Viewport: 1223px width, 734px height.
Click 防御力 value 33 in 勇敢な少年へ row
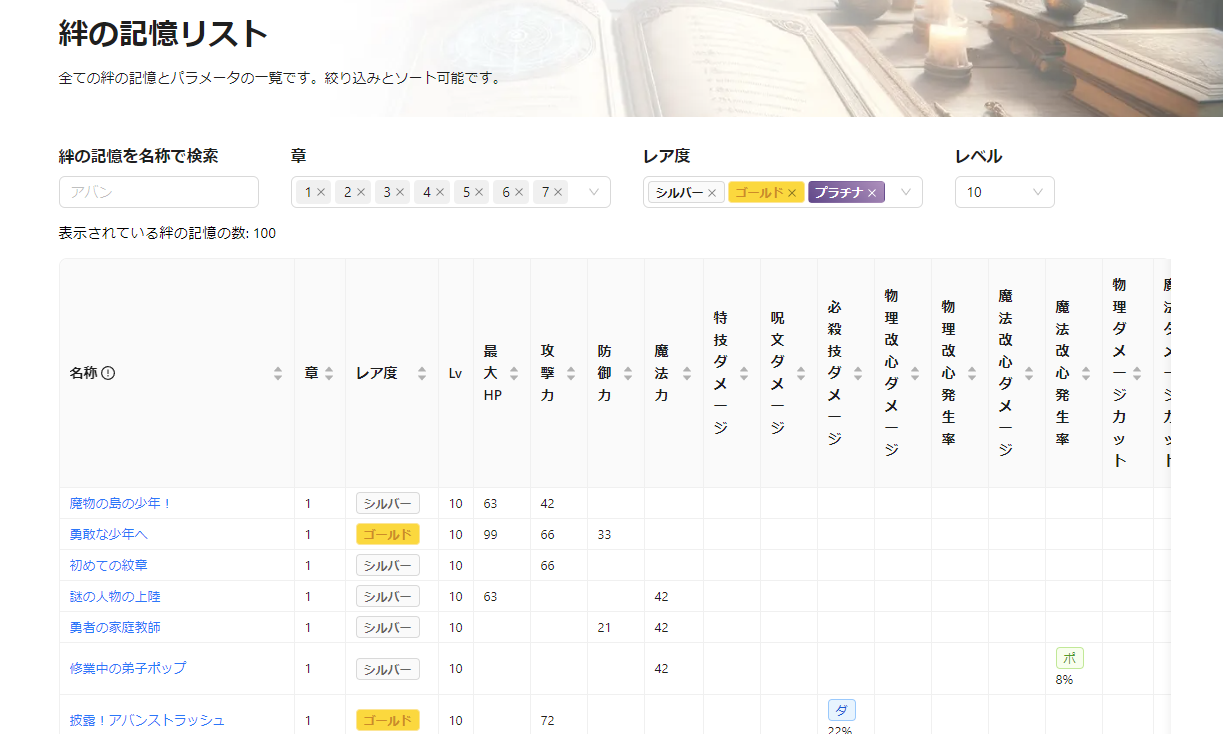[605, 534]
